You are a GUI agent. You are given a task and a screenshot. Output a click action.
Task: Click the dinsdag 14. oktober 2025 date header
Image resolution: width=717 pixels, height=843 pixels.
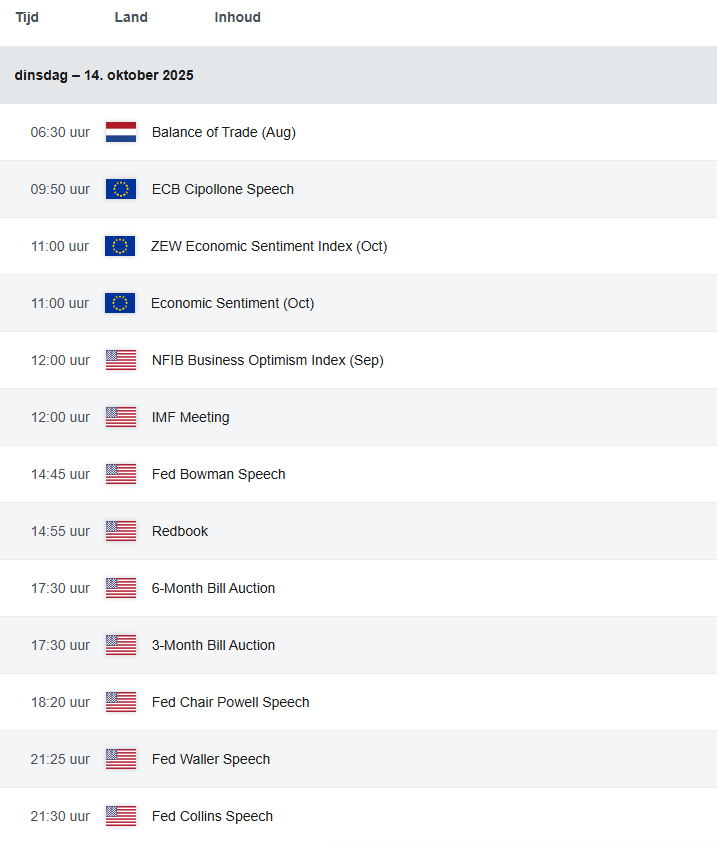coord(104,75)
